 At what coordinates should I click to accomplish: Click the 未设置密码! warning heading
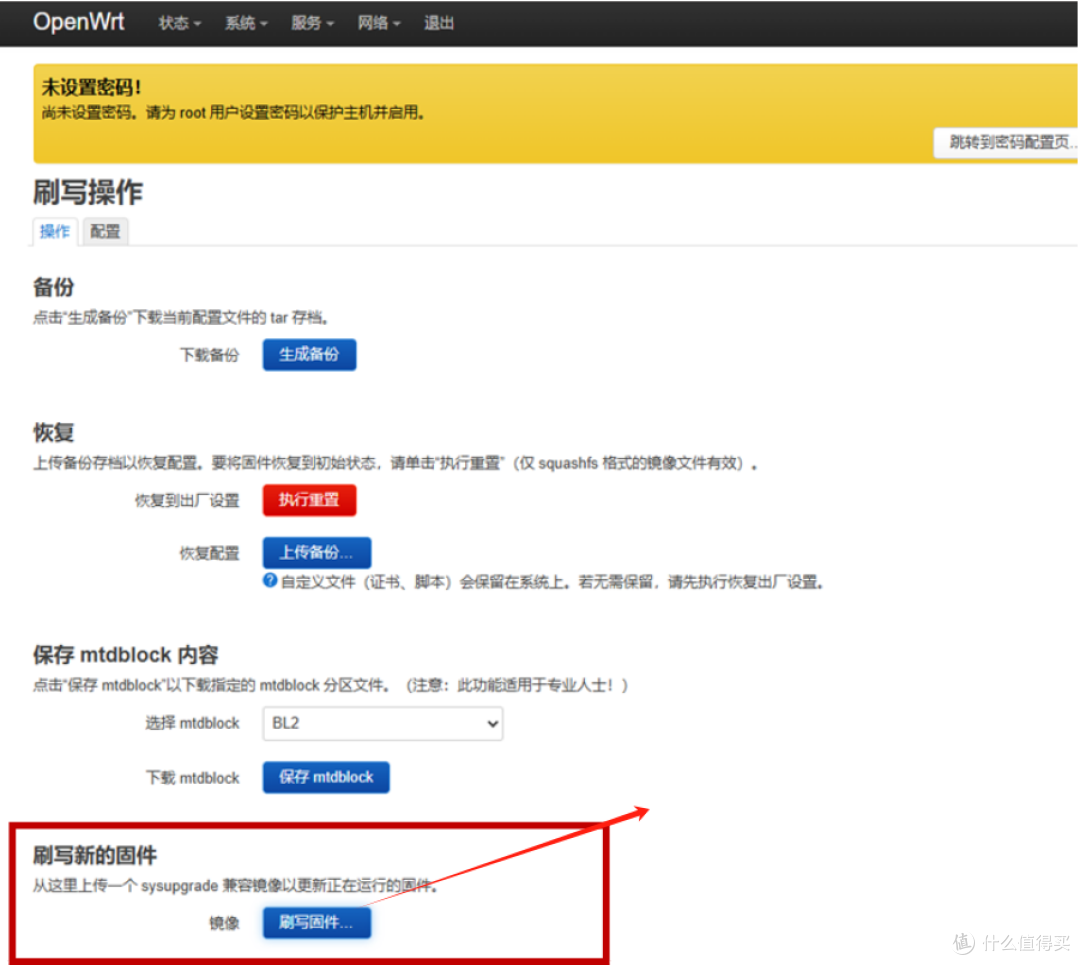(x=92, y=87)
